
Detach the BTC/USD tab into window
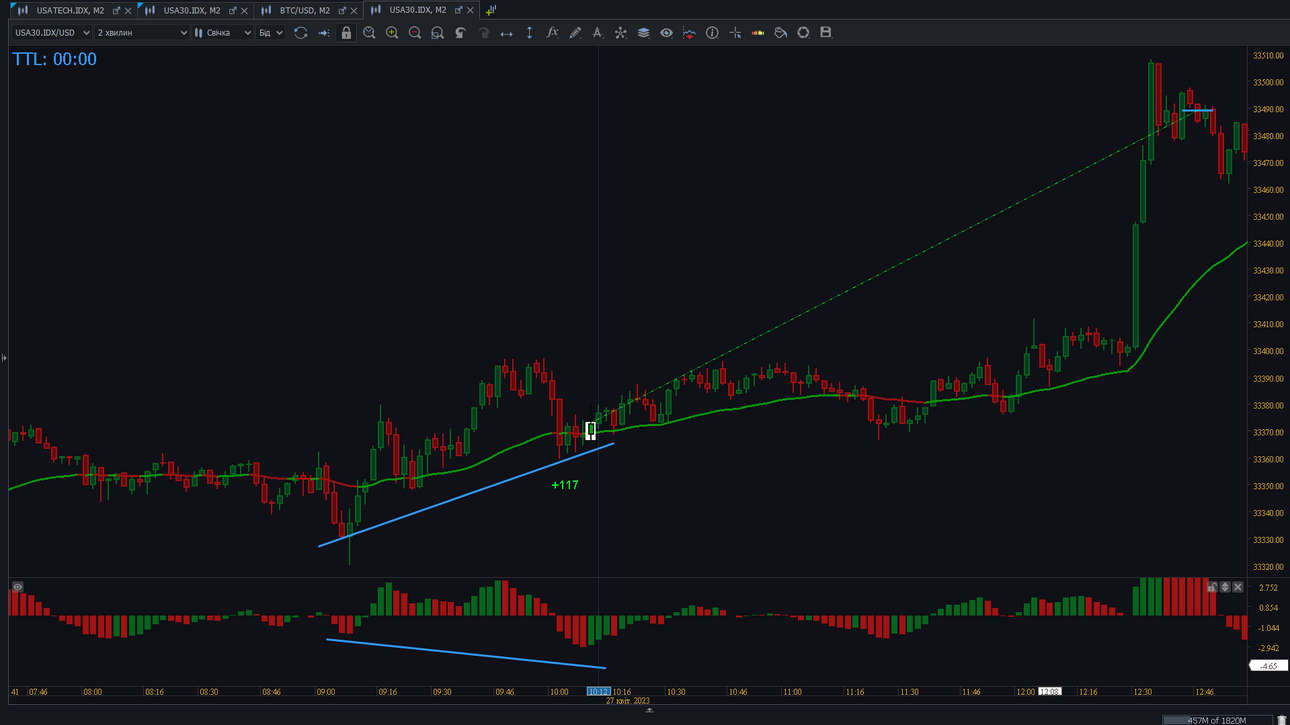pos(342,11)
